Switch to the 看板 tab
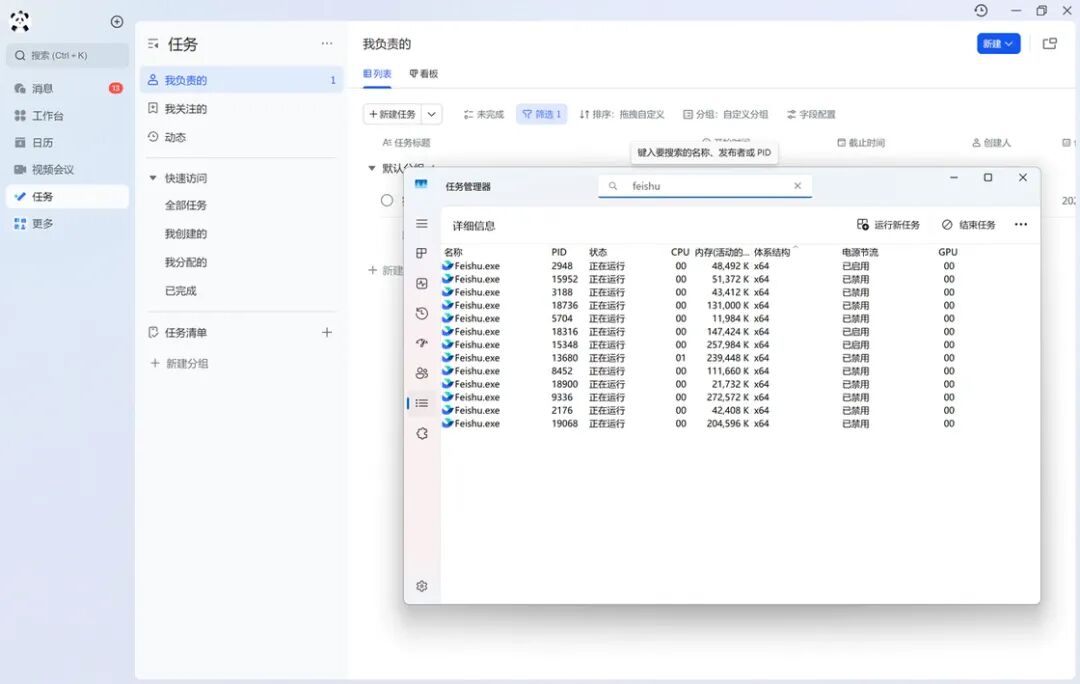 [424, 74]
